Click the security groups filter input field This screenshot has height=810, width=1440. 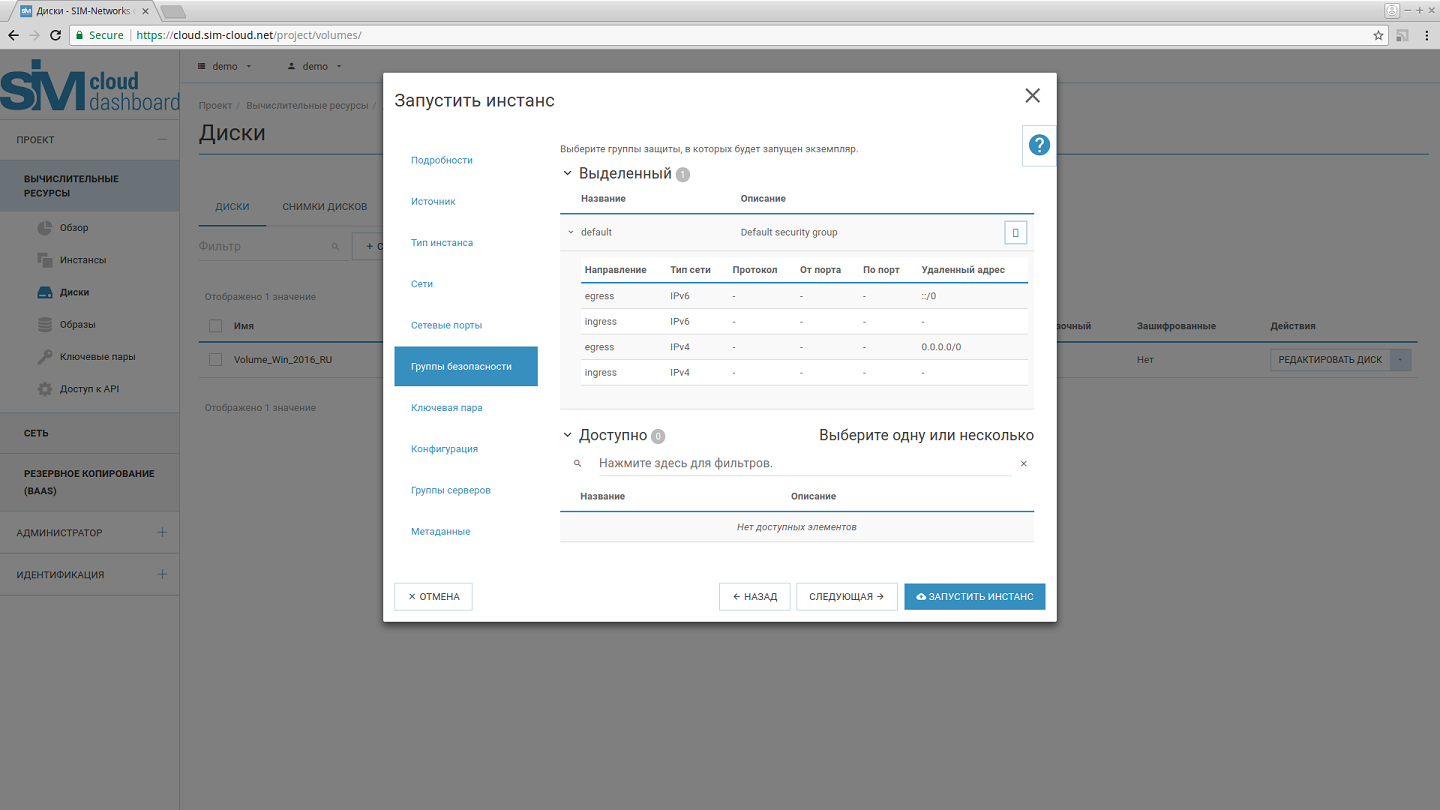point(800,464)
